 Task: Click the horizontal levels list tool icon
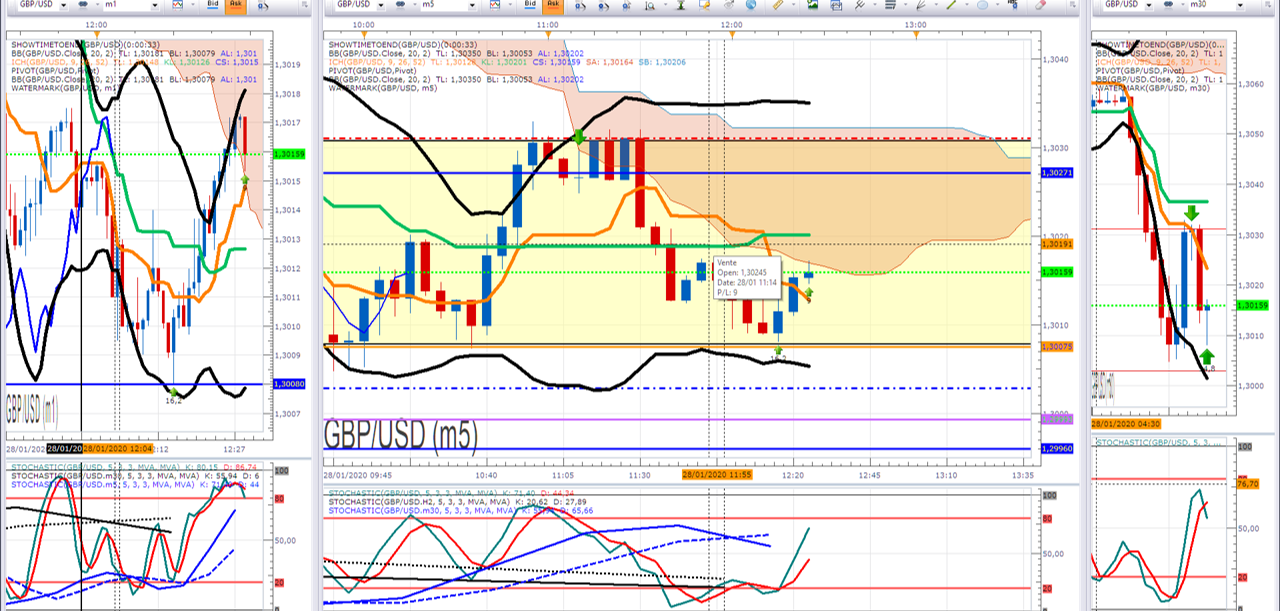[x=890, y=5]
